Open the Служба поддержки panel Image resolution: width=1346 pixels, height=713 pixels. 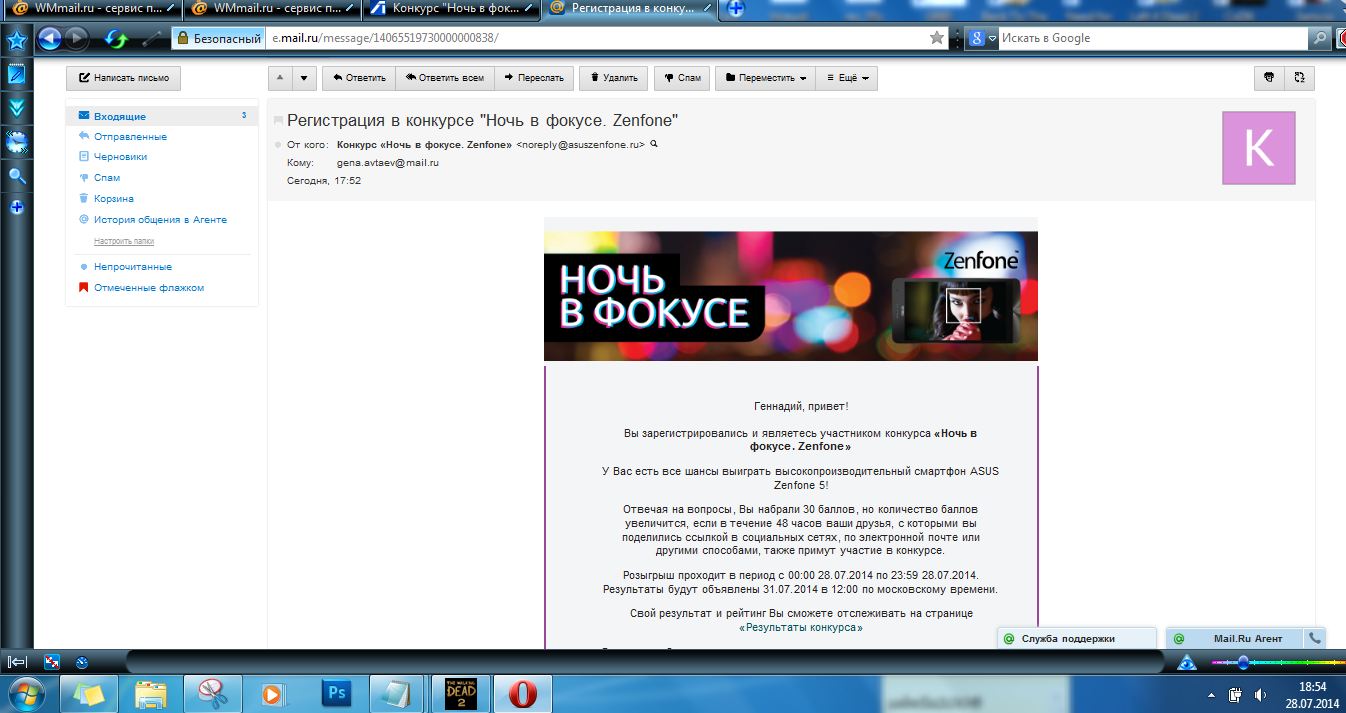tap(1076, 638)
